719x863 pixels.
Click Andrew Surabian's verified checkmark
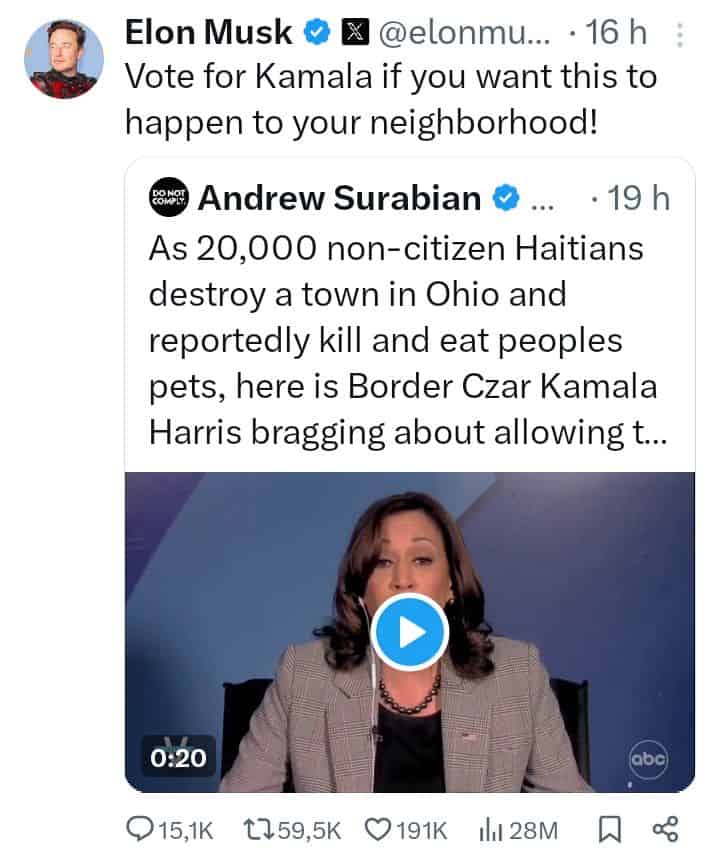click(x=505, y=198)
